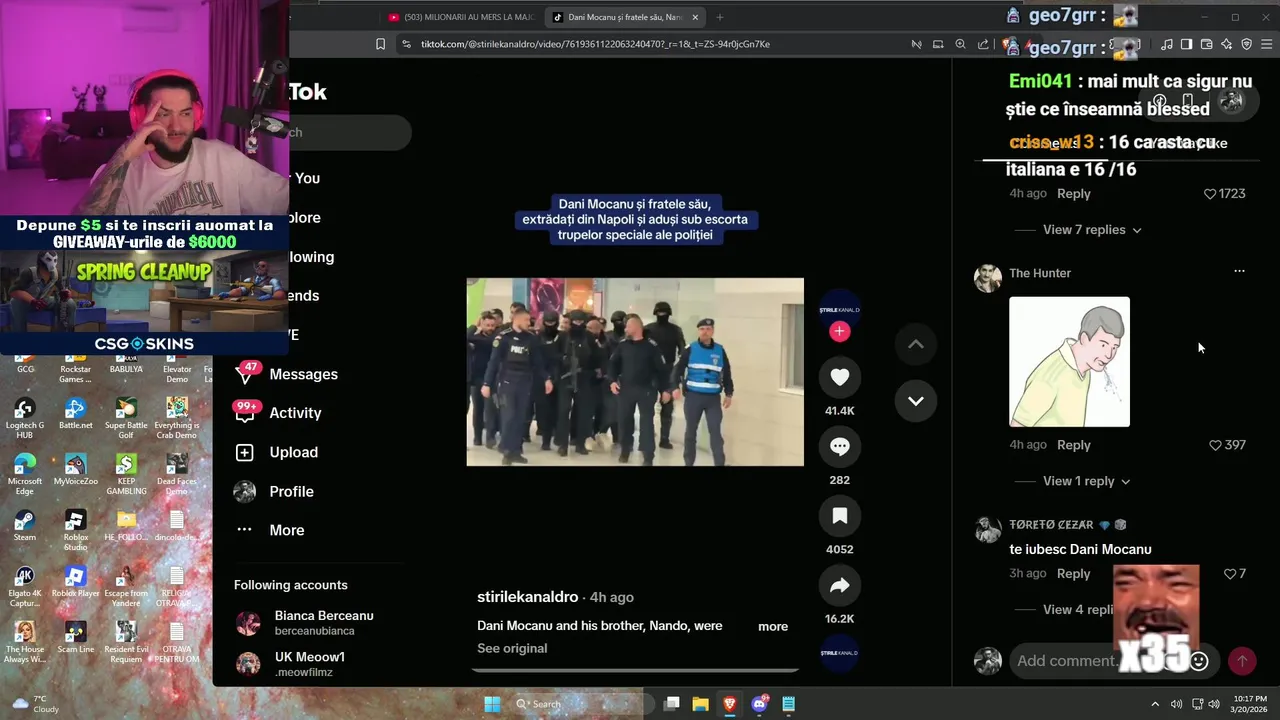Open The Hunter's profile avatar

coord(988,278)
